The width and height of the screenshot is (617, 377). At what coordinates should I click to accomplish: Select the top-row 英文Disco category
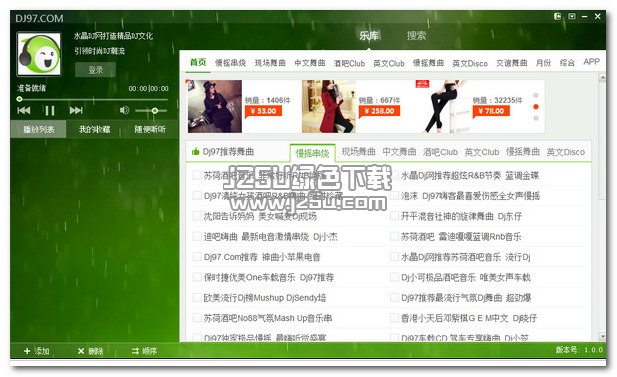(x=470, y=63)
